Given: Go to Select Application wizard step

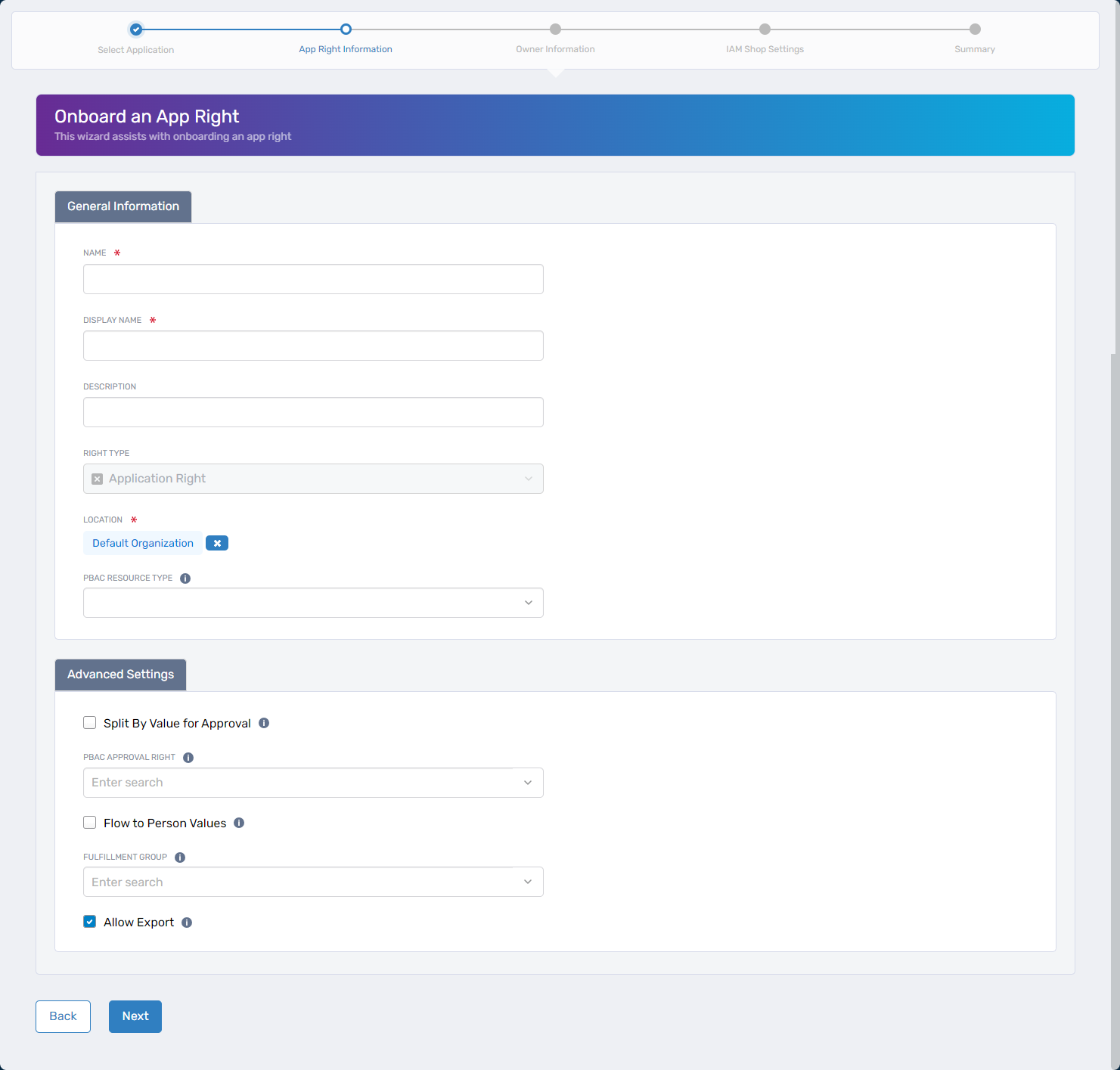Looking at the screenshot, I should pyautogui.click(x=136, y=29).
